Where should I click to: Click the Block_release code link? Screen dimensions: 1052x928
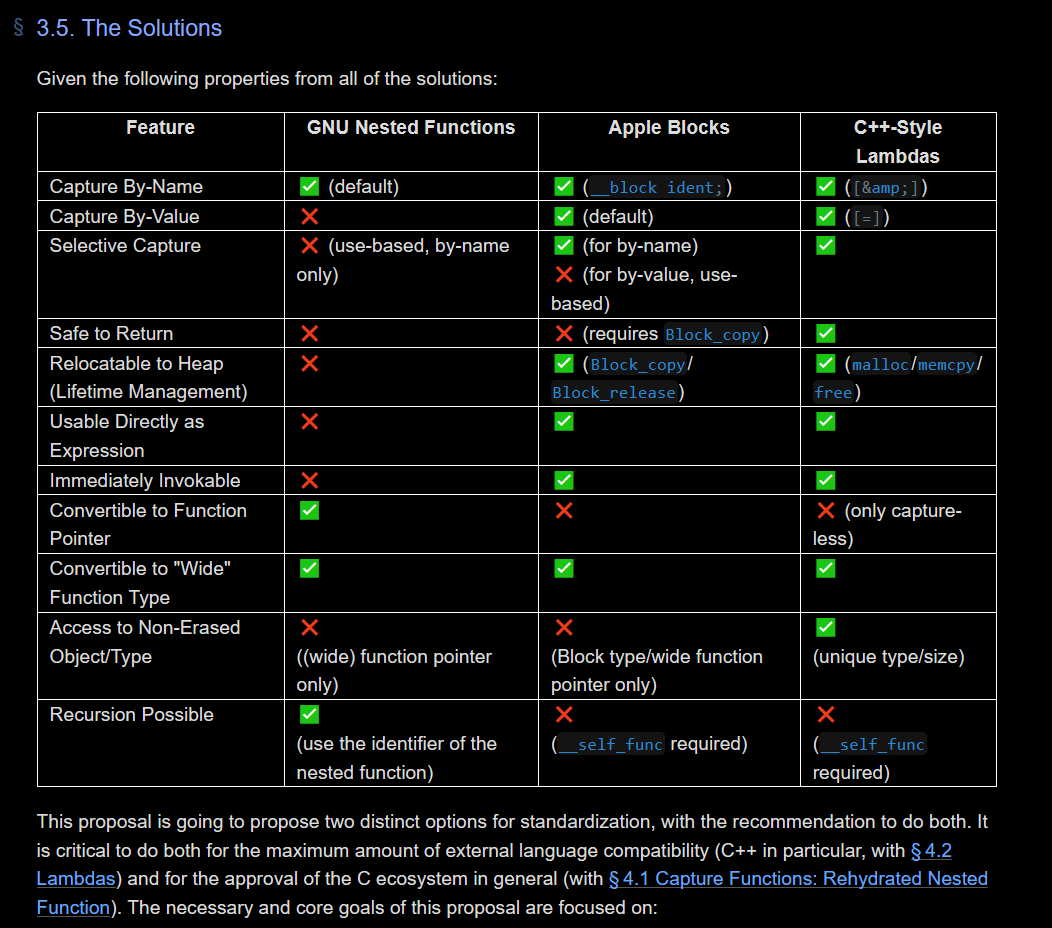point(613,393)
